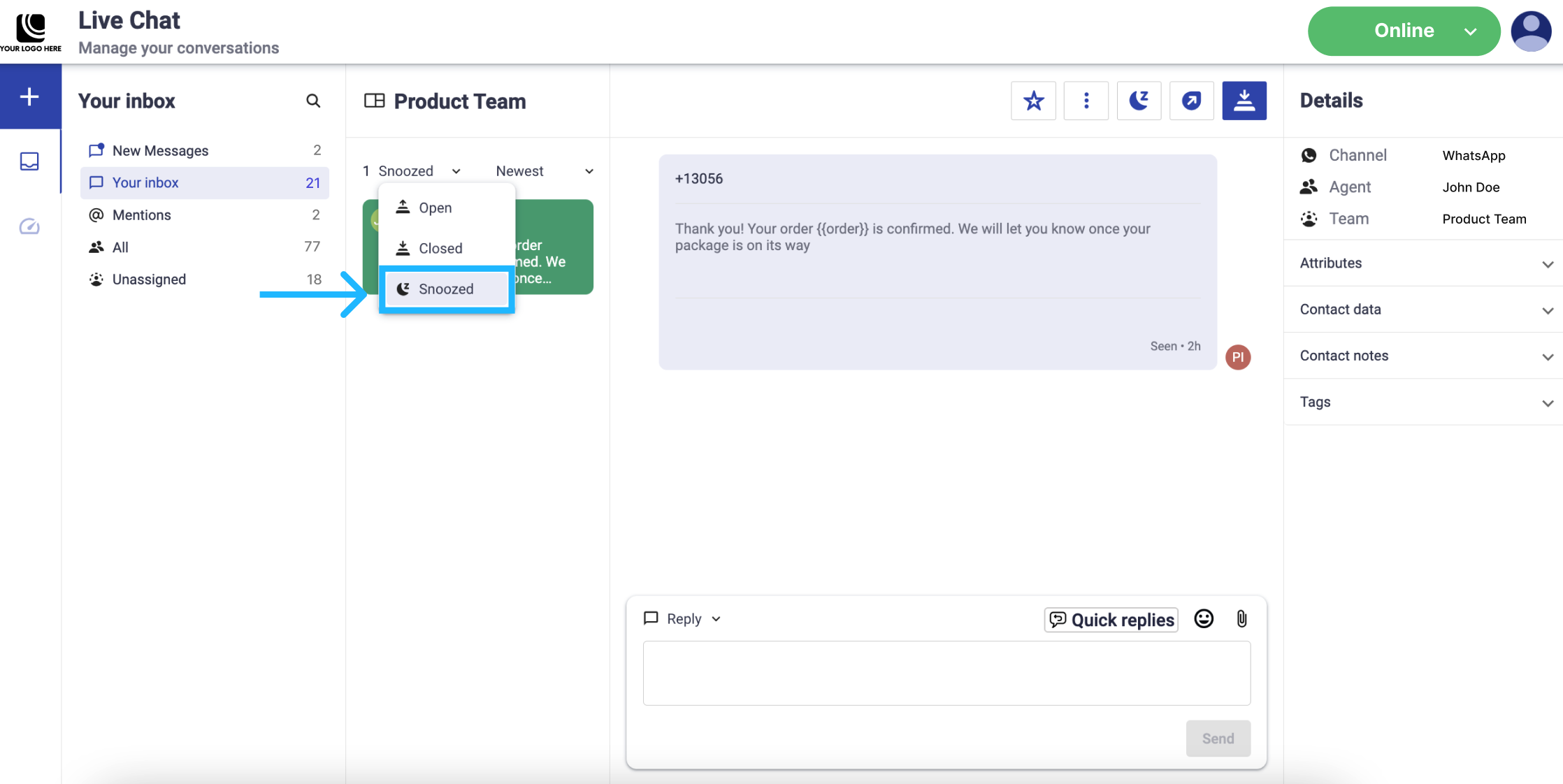
Task: Open the dashboard gauge sidebar icon
Action: [x=29, y=226]
